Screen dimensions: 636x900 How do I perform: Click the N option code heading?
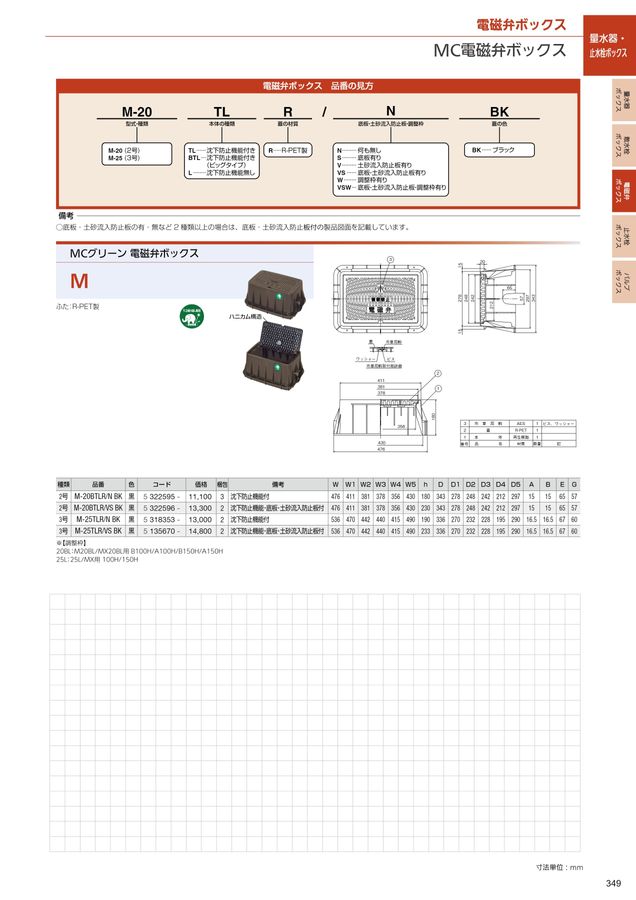tap(390, 111)
